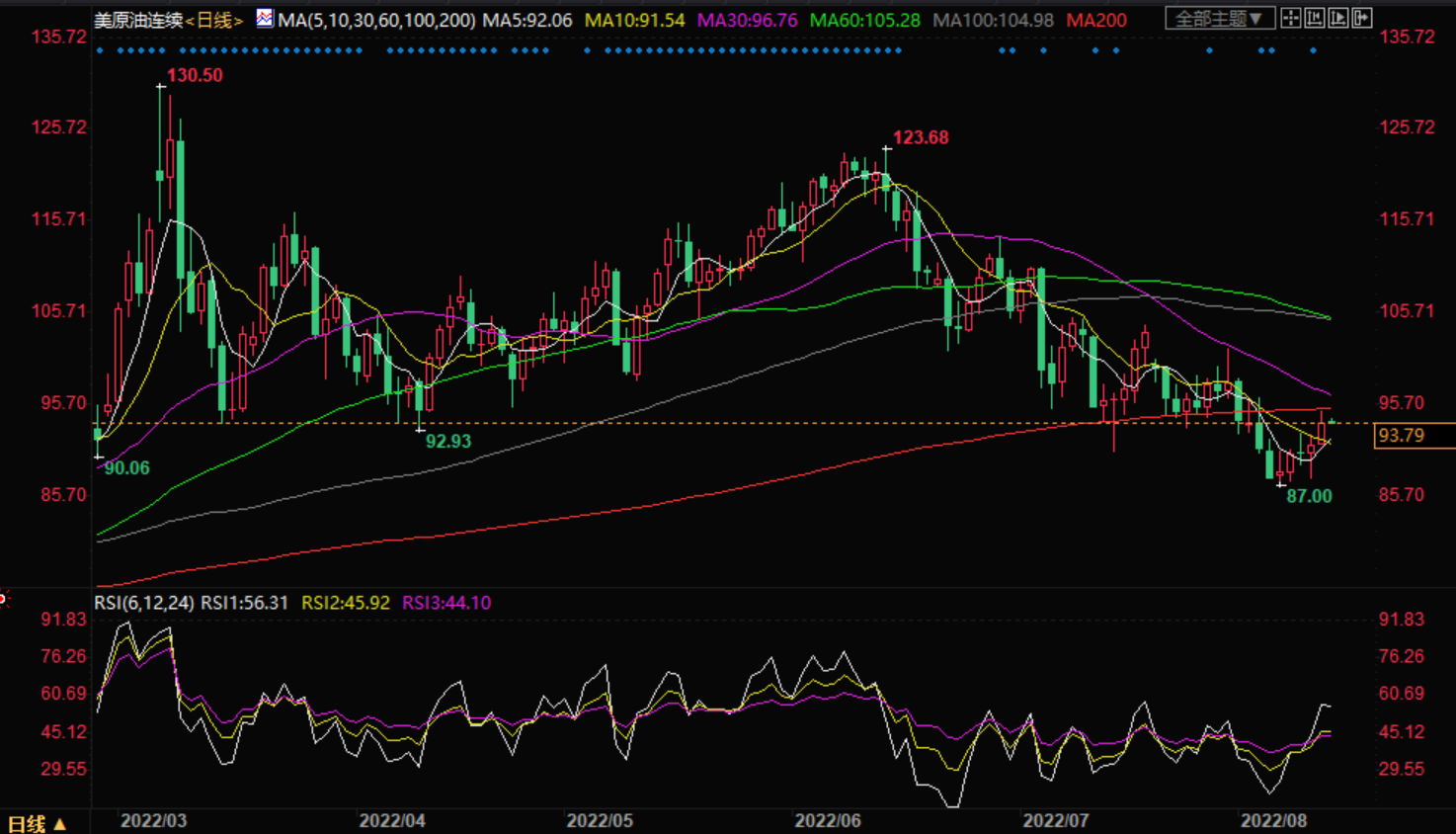The width and height of the screenshot is (1456, 834).
Task: Click the 2022/05 date on the time axis
Action: pos(600,821)
